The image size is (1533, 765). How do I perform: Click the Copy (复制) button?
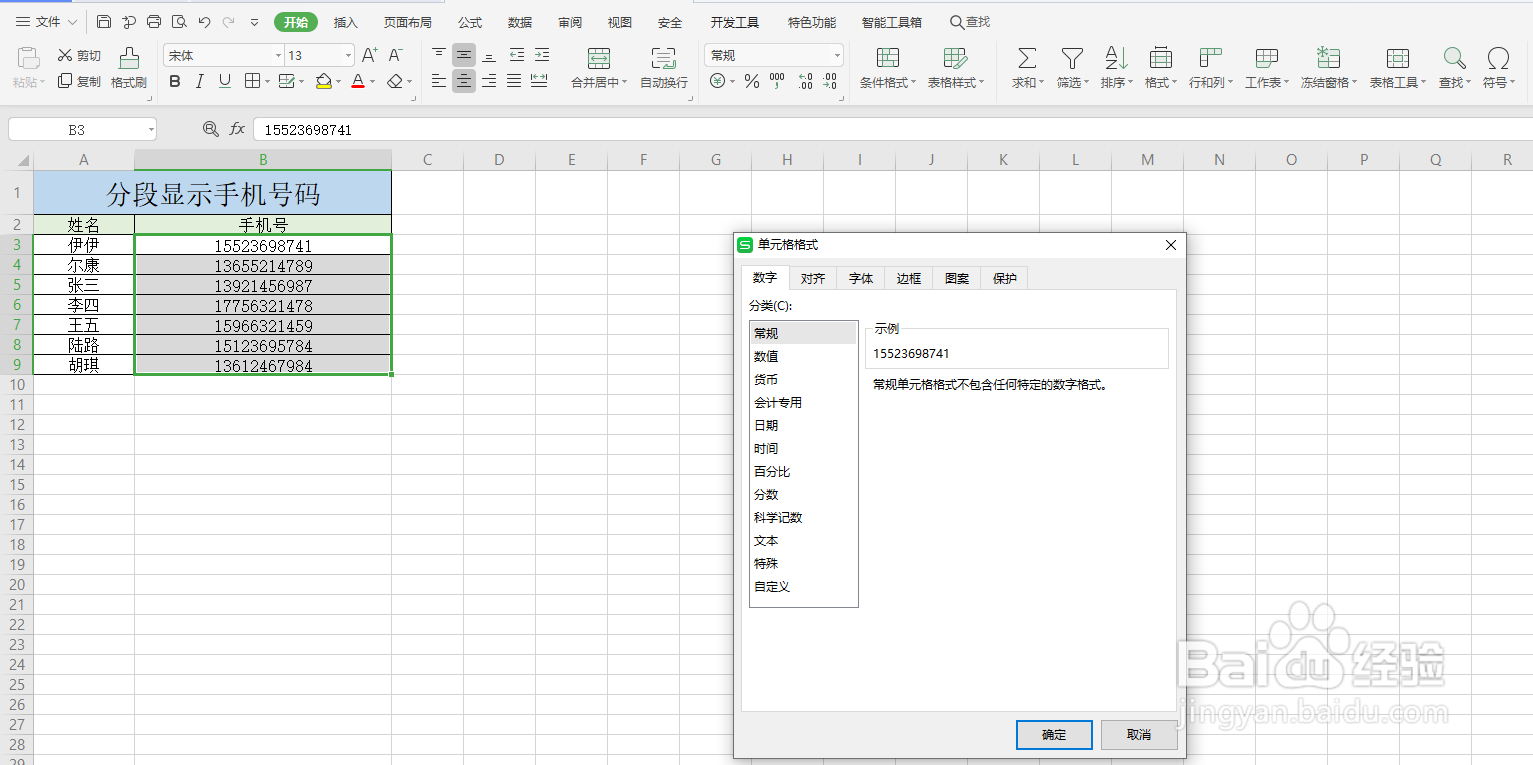click(x=79, y=81)
